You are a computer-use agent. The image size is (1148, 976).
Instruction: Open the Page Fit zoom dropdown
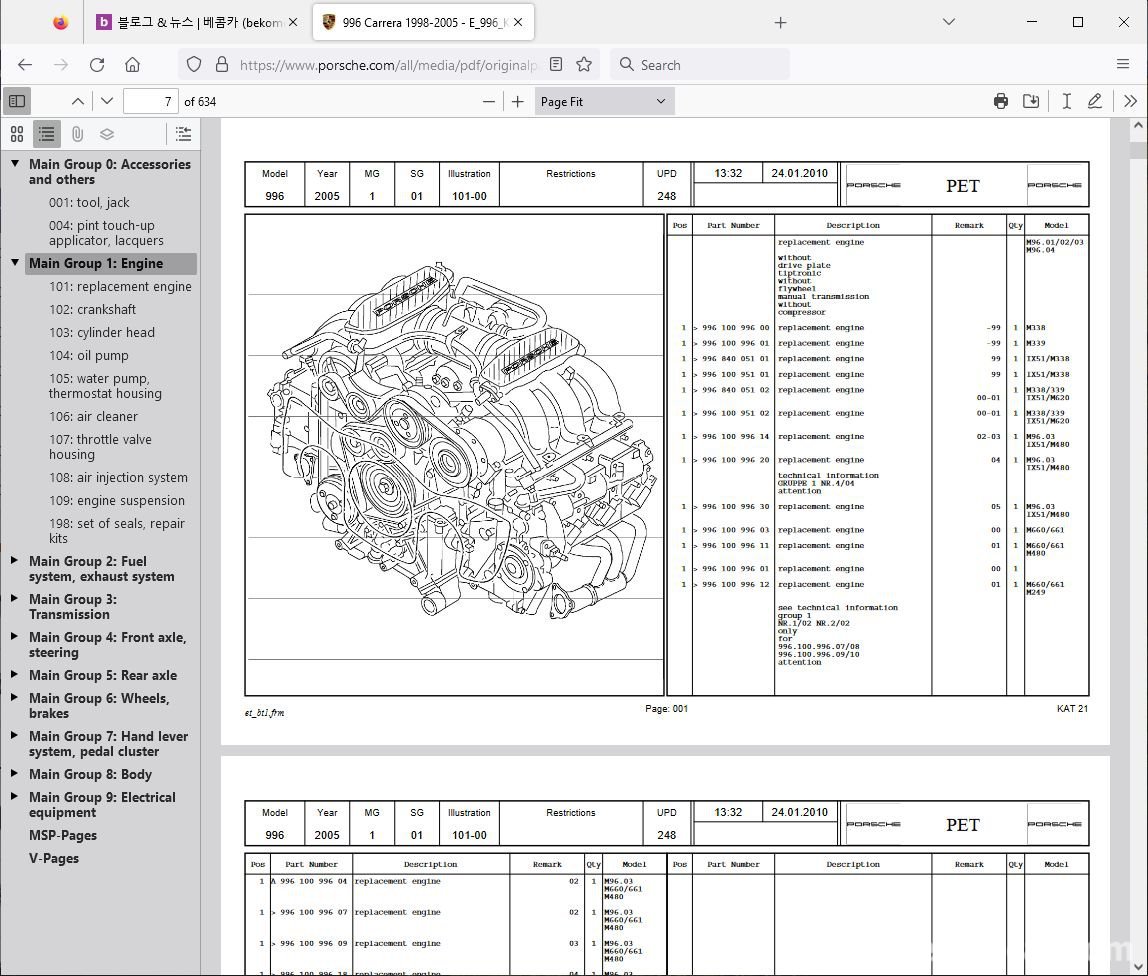point(603,101)
